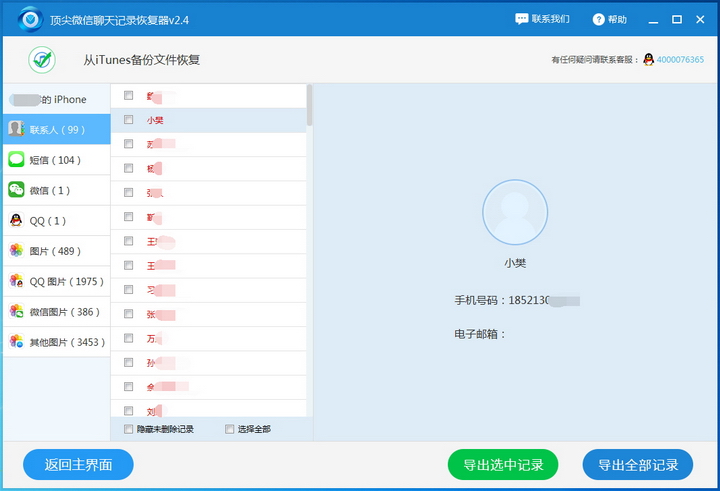Click the 手机号码 value in details

pyautogui.click(x=544, y=300)
